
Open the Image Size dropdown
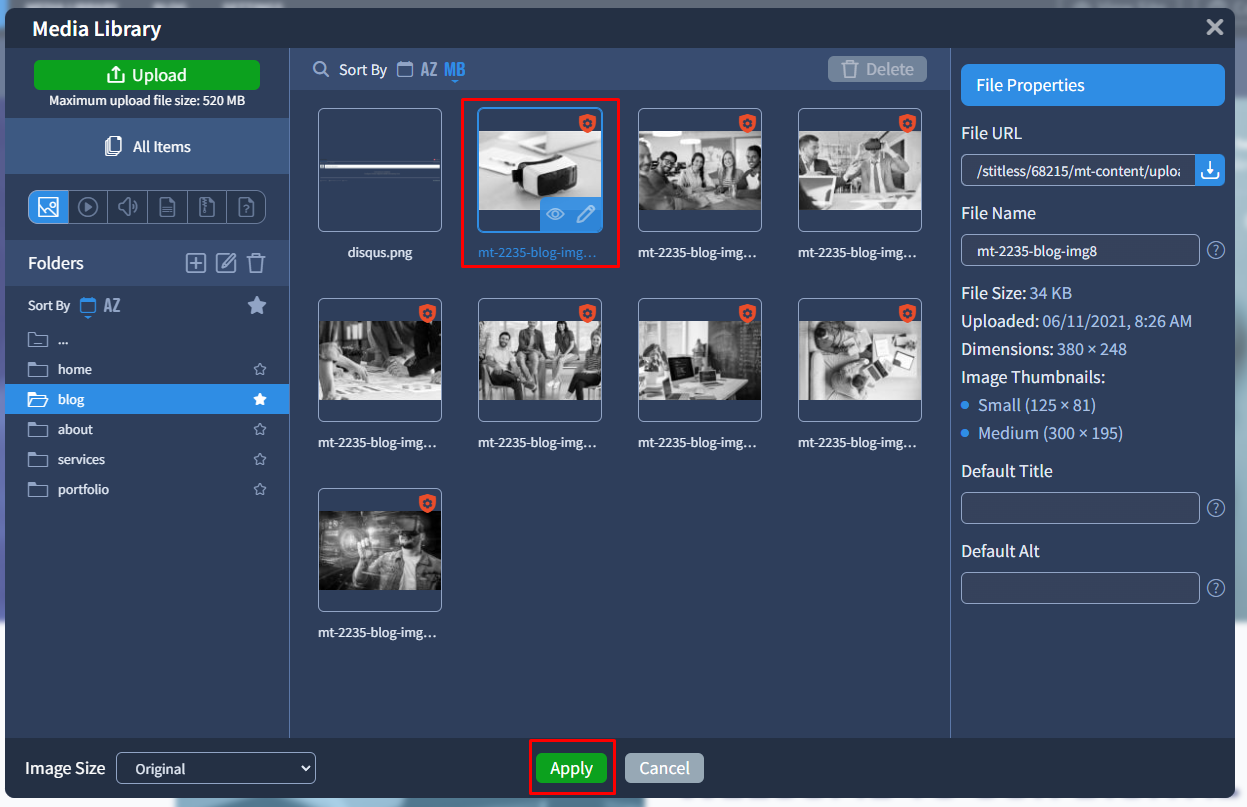coord(216,768)
